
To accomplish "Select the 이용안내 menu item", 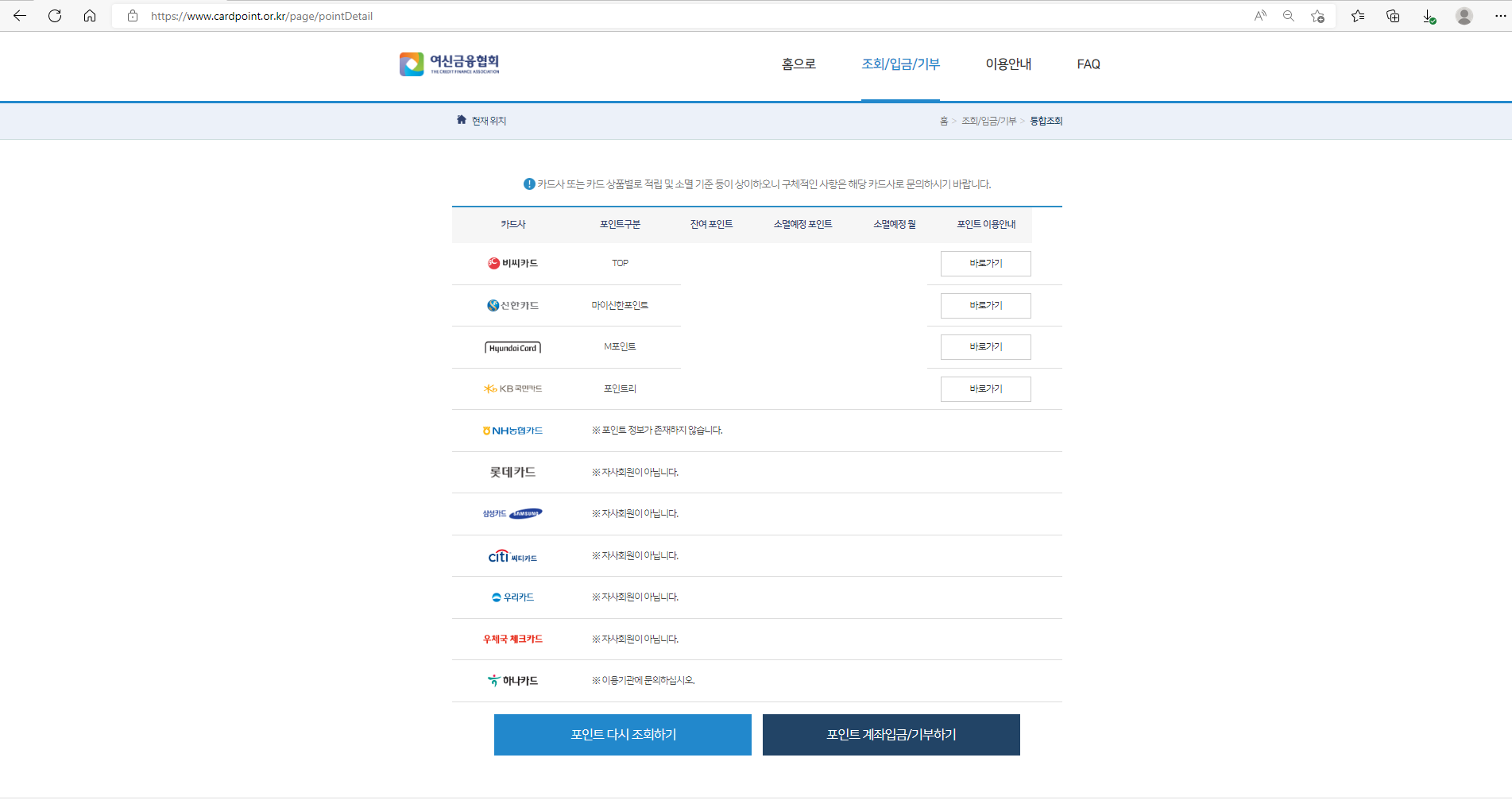I will [1008, 64].
